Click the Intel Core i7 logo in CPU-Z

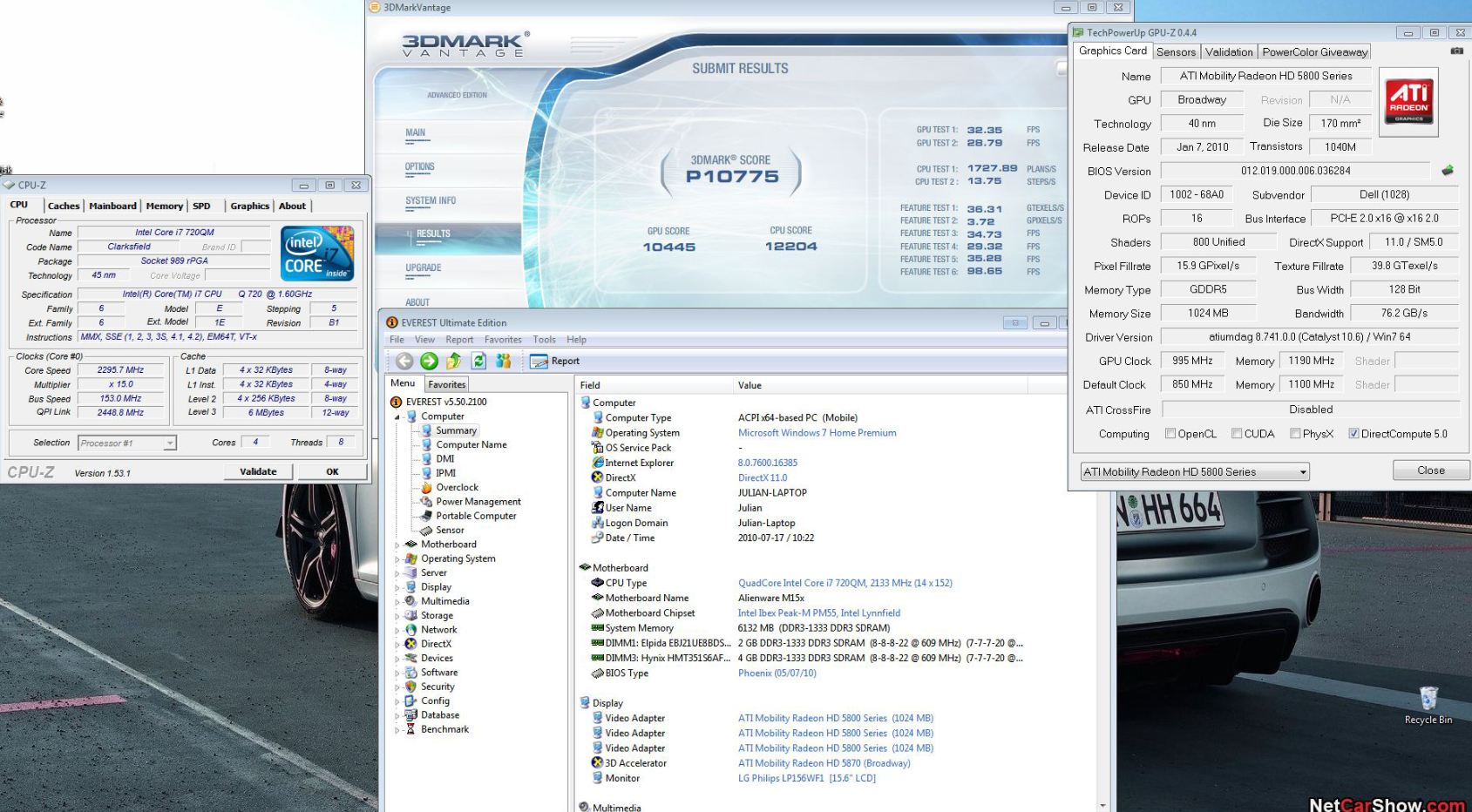pos(317,254)
